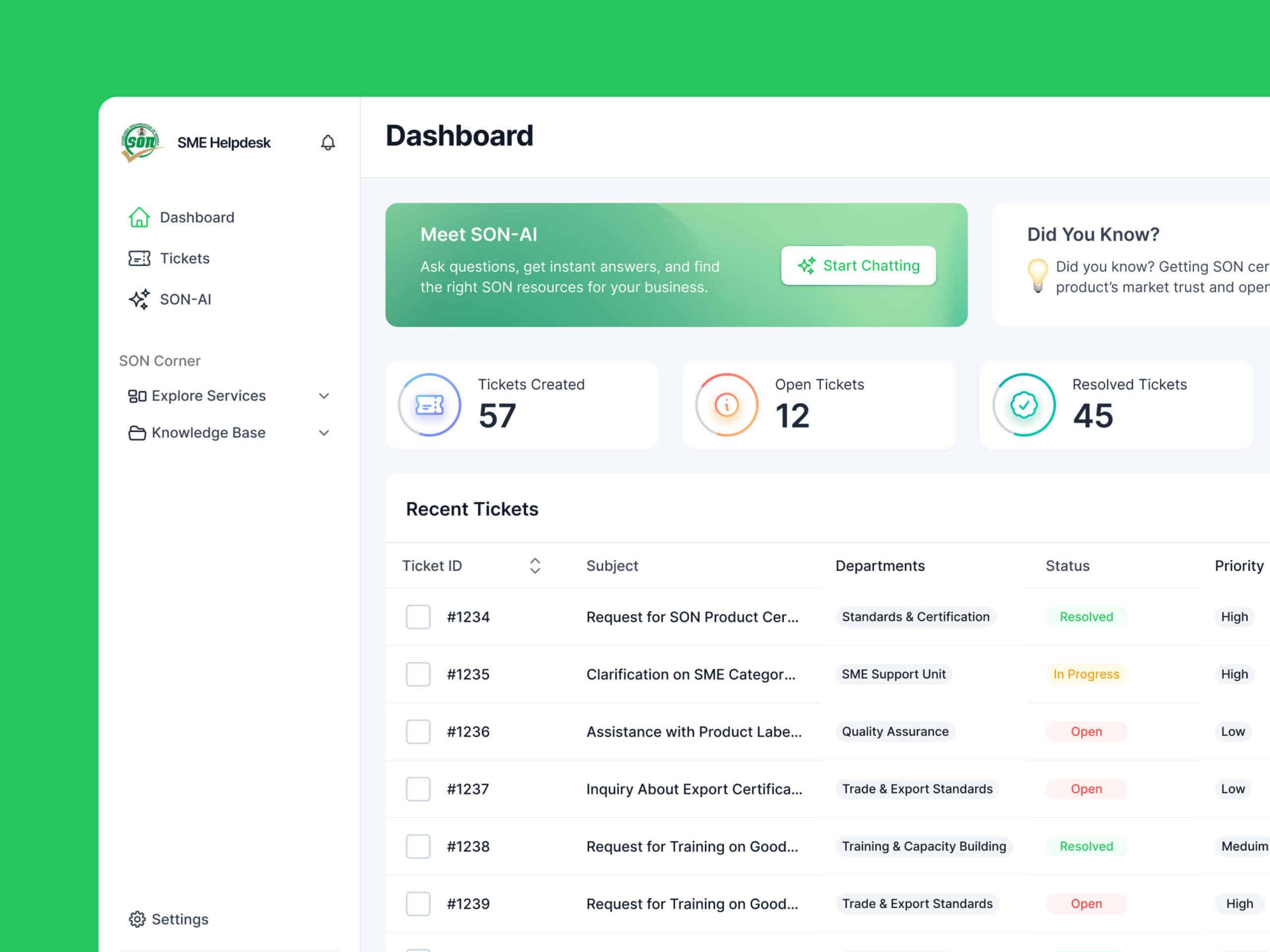The image size is (1270, 952).
Task: Click the Open Tickets info icon
Action: pos(726,405)
